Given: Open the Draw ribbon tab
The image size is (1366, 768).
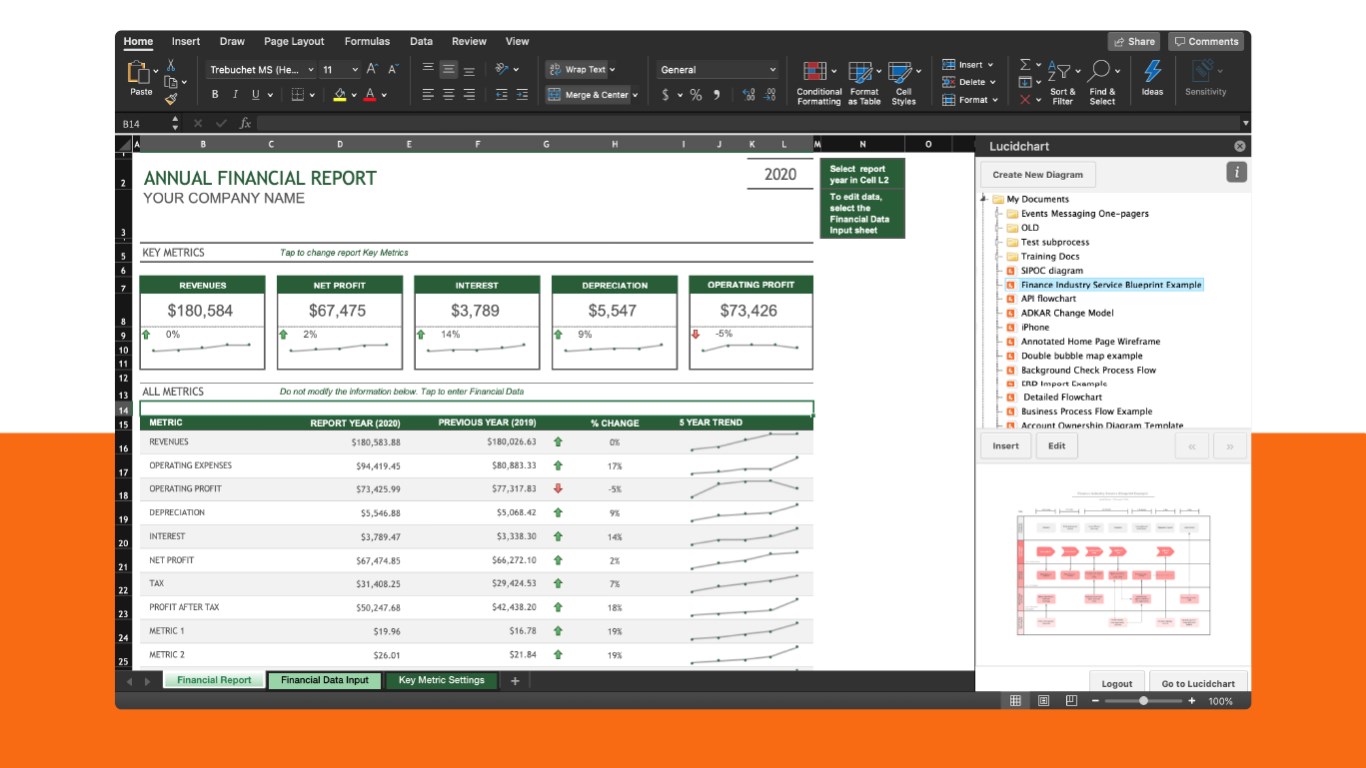Looking at the screenshot, I should click(232, 41).
